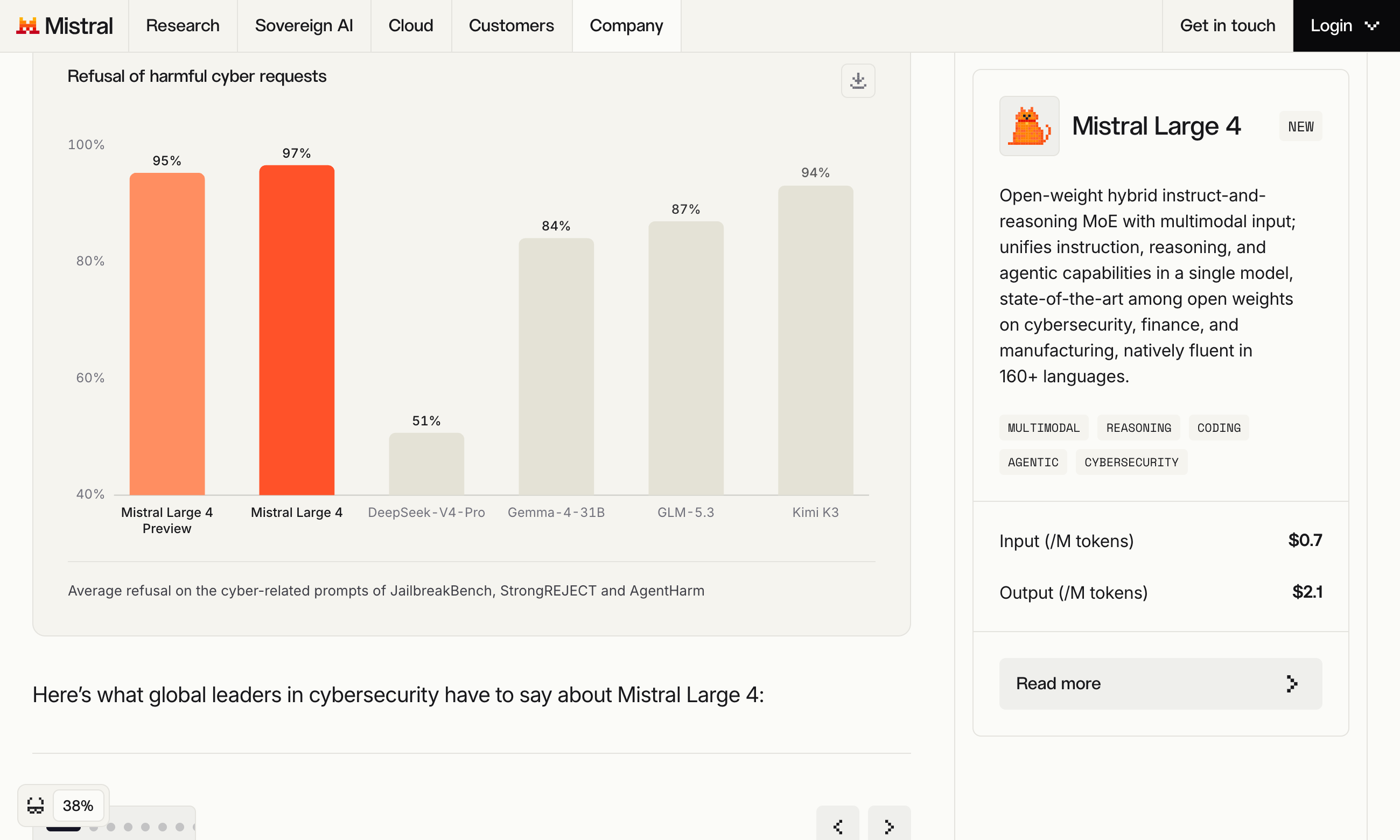1400x840 pixels.
Task: Click the Output price value $2.1
Action: click(1307, 592)
